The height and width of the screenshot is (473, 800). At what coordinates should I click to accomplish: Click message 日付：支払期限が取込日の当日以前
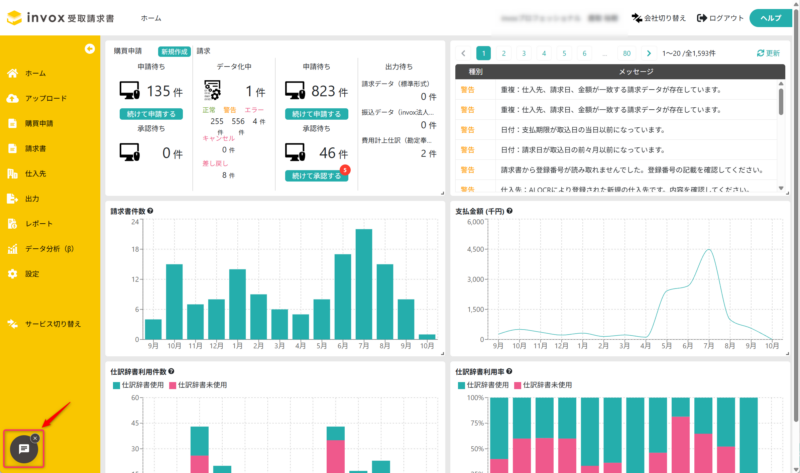[583, 130]
